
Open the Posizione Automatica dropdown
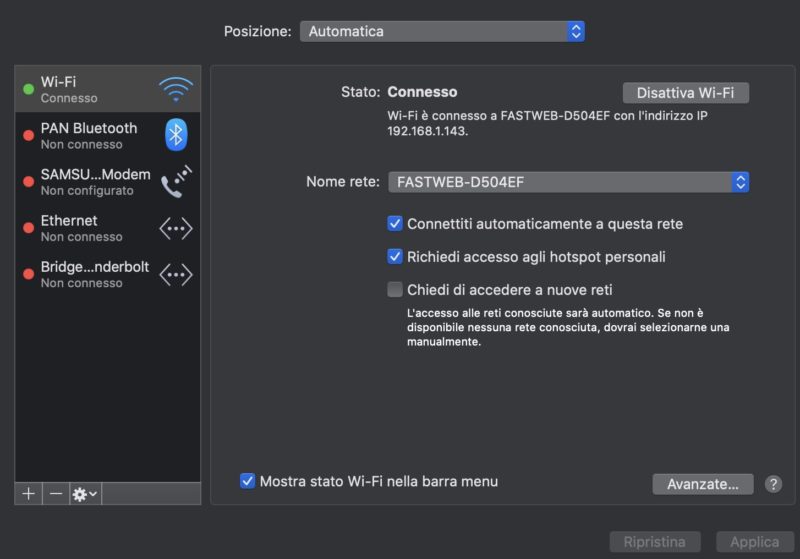pyautogui.click(x=442, y=31)
